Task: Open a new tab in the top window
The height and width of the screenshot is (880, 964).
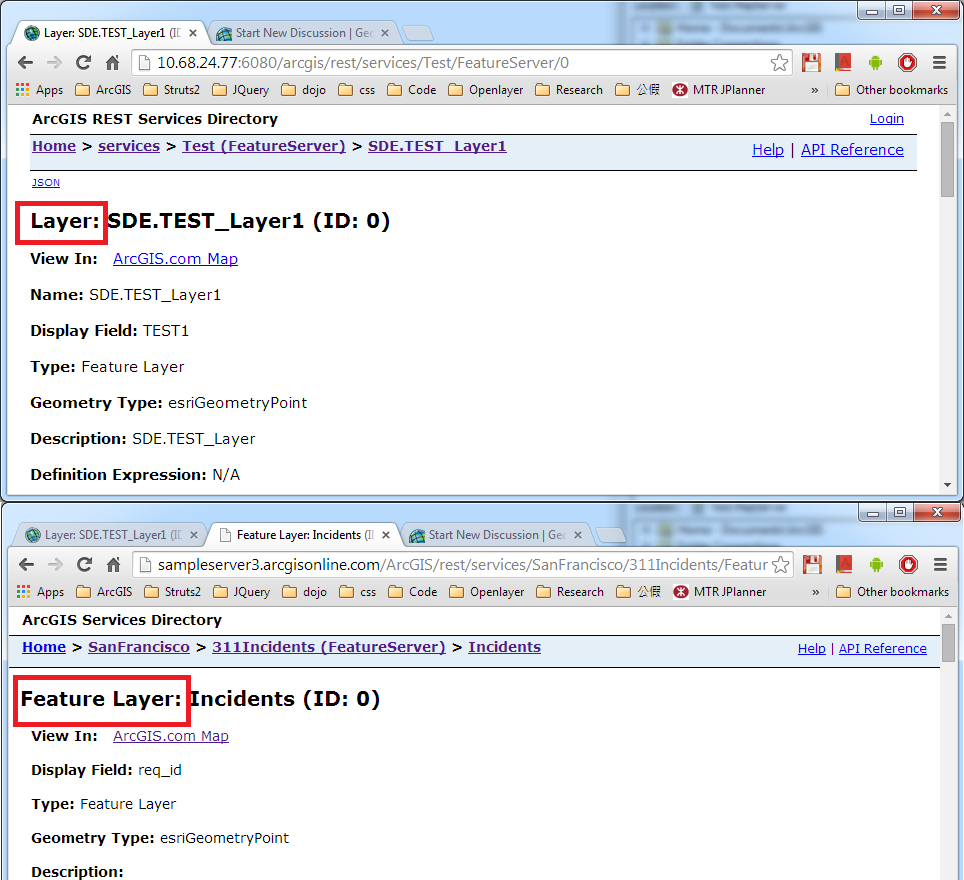Action: 419,33
